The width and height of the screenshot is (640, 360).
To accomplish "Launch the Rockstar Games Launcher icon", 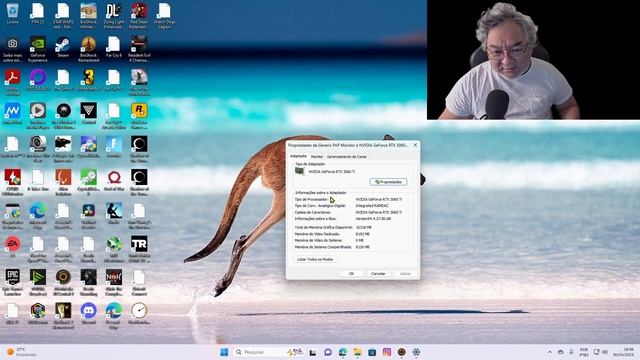I will (x=139, y=116).
